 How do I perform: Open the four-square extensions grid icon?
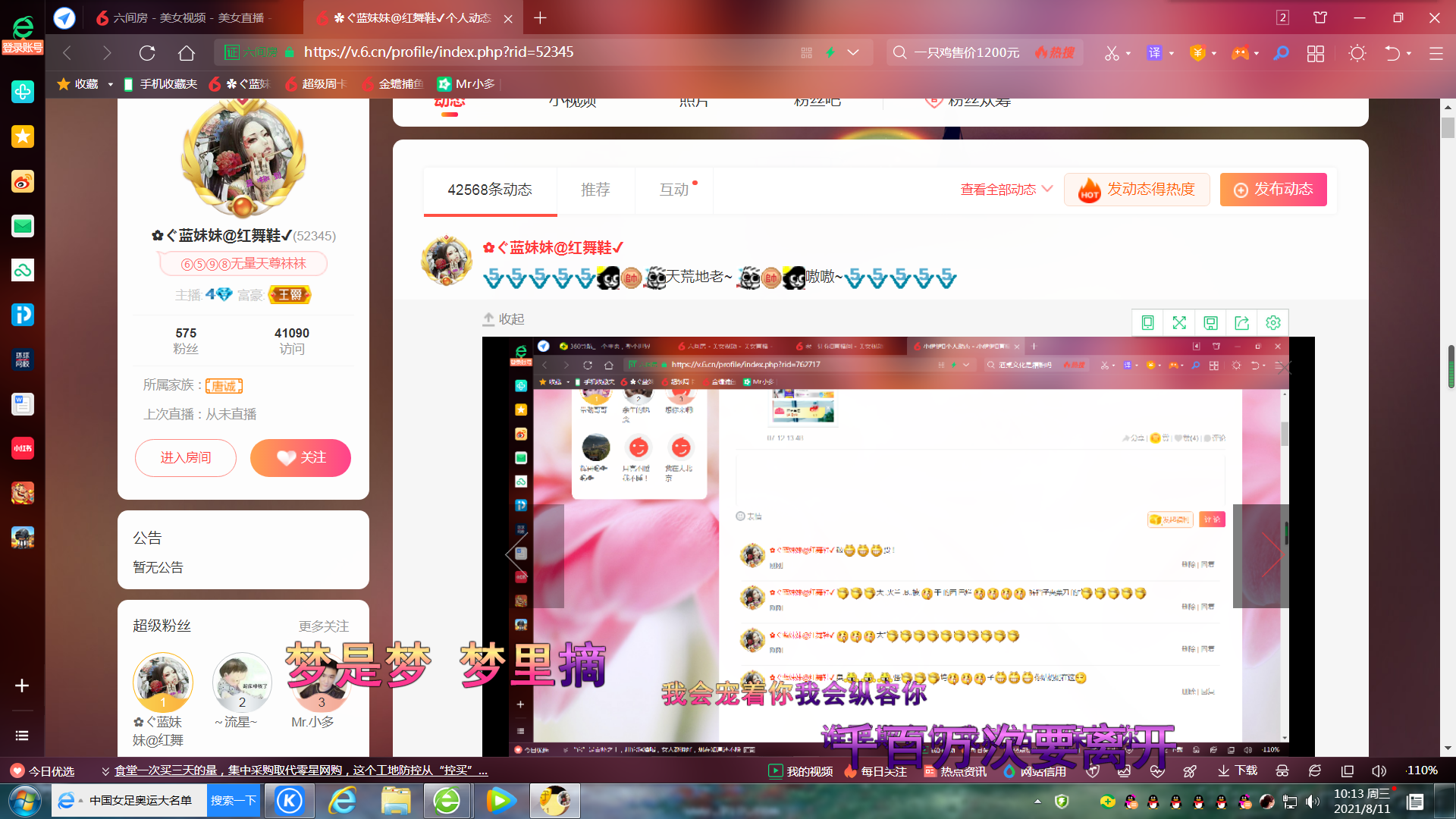pos(1316,53)
